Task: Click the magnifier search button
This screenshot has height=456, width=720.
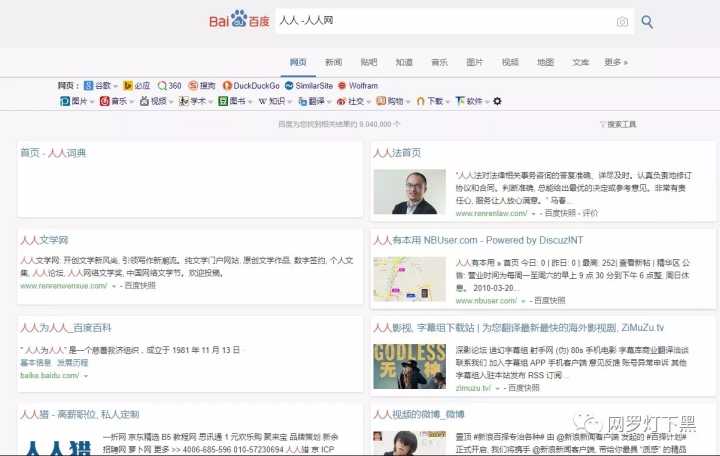Action: pyautogui.click(x=647, y=22)
